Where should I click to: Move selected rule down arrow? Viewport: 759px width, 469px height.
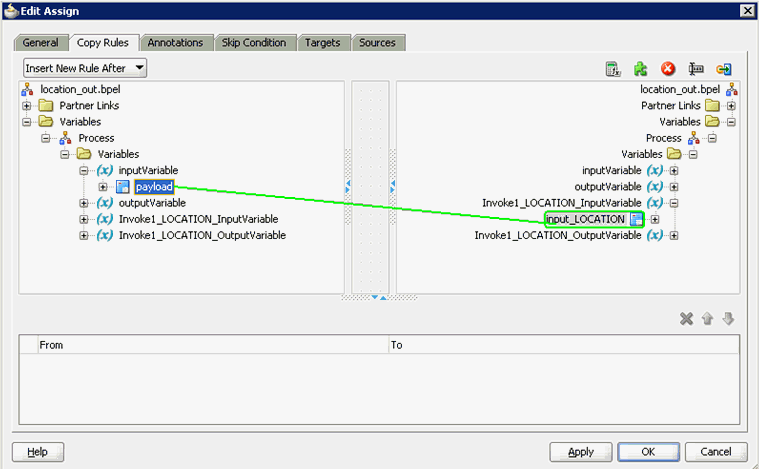728,318
